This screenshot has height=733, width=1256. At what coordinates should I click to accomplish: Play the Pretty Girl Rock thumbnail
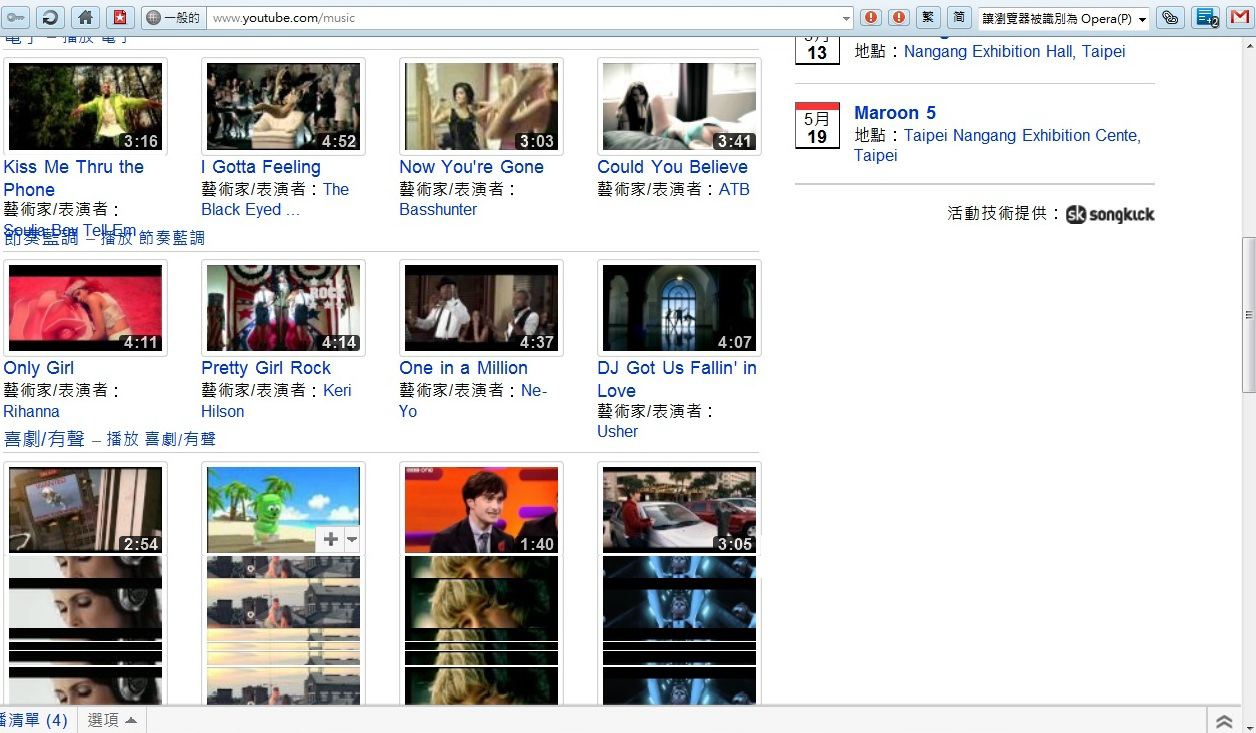point(283,308)
